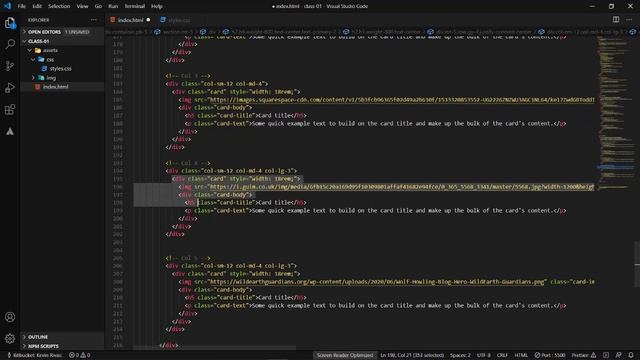Expand the Outline section
The image size is (640, 360).
(x=62, y=337)
